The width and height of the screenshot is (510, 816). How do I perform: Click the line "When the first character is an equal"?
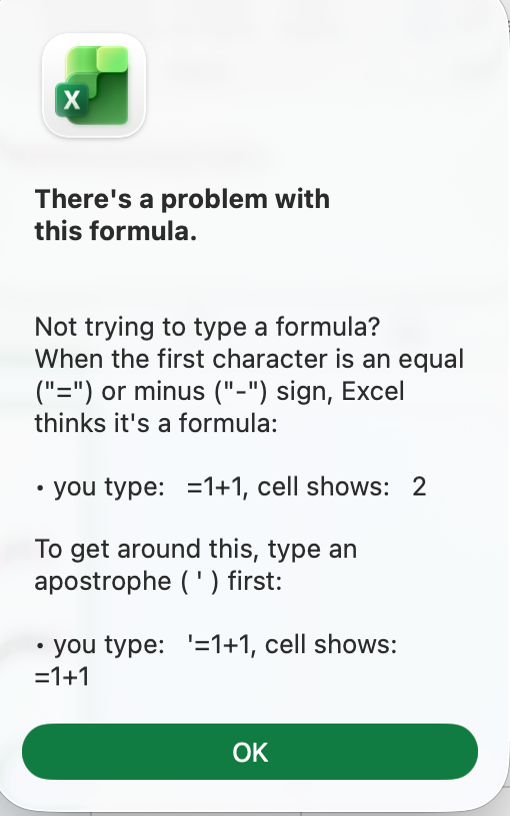249,359
